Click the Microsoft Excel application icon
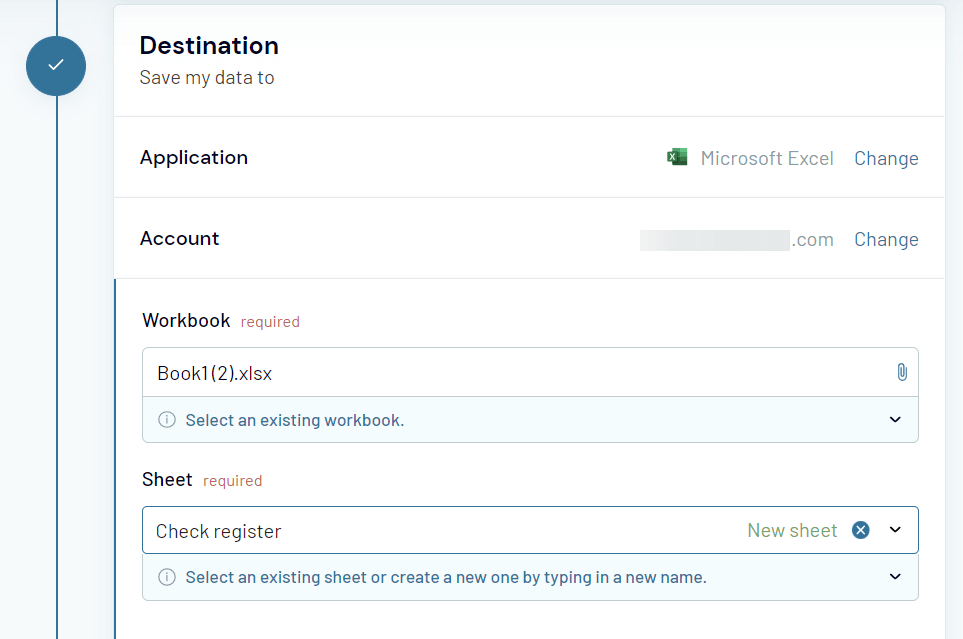The width and height of the screenshot is (963, 639). (x=677, y=158)
